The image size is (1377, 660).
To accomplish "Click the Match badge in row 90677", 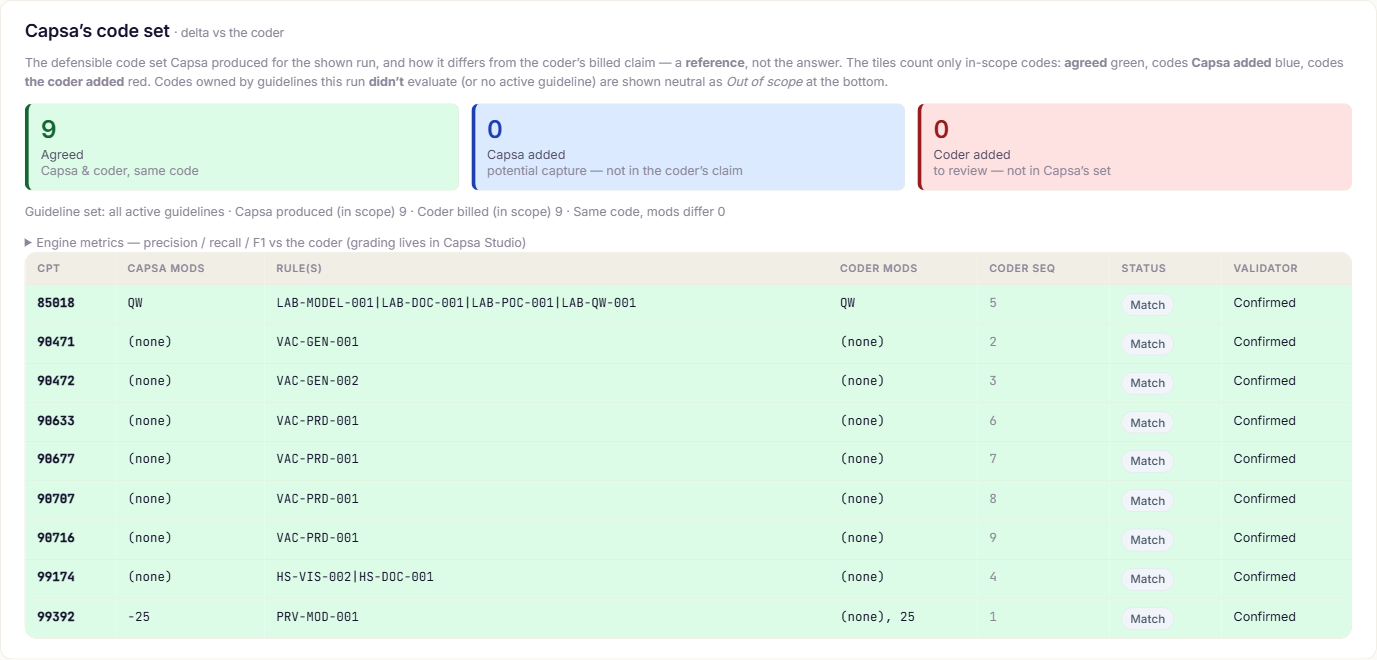I will coord(1147,461).
